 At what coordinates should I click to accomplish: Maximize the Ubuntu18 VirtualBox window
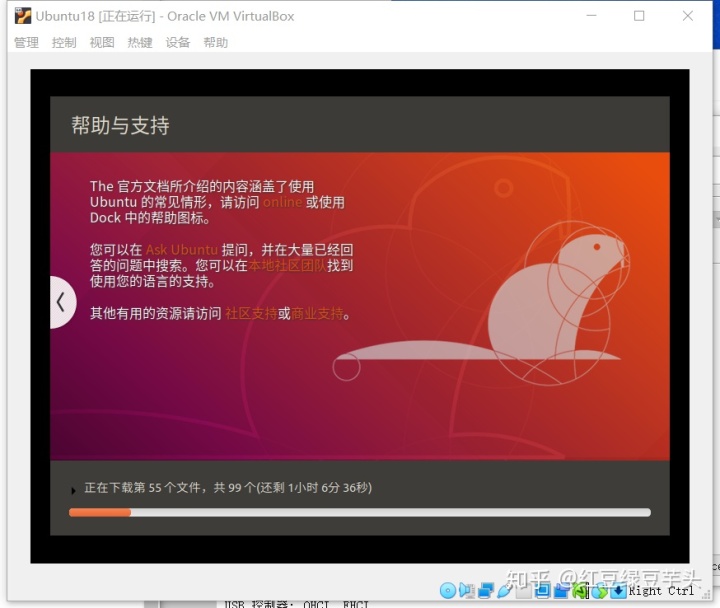pyautogui.click(x=639, y=16)
